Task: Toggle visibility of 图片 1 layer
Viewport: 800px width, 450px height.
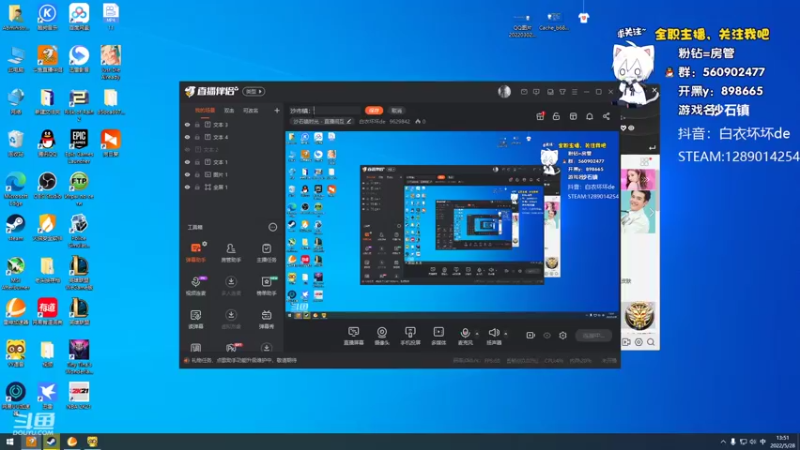Action: tap(187, 174)
